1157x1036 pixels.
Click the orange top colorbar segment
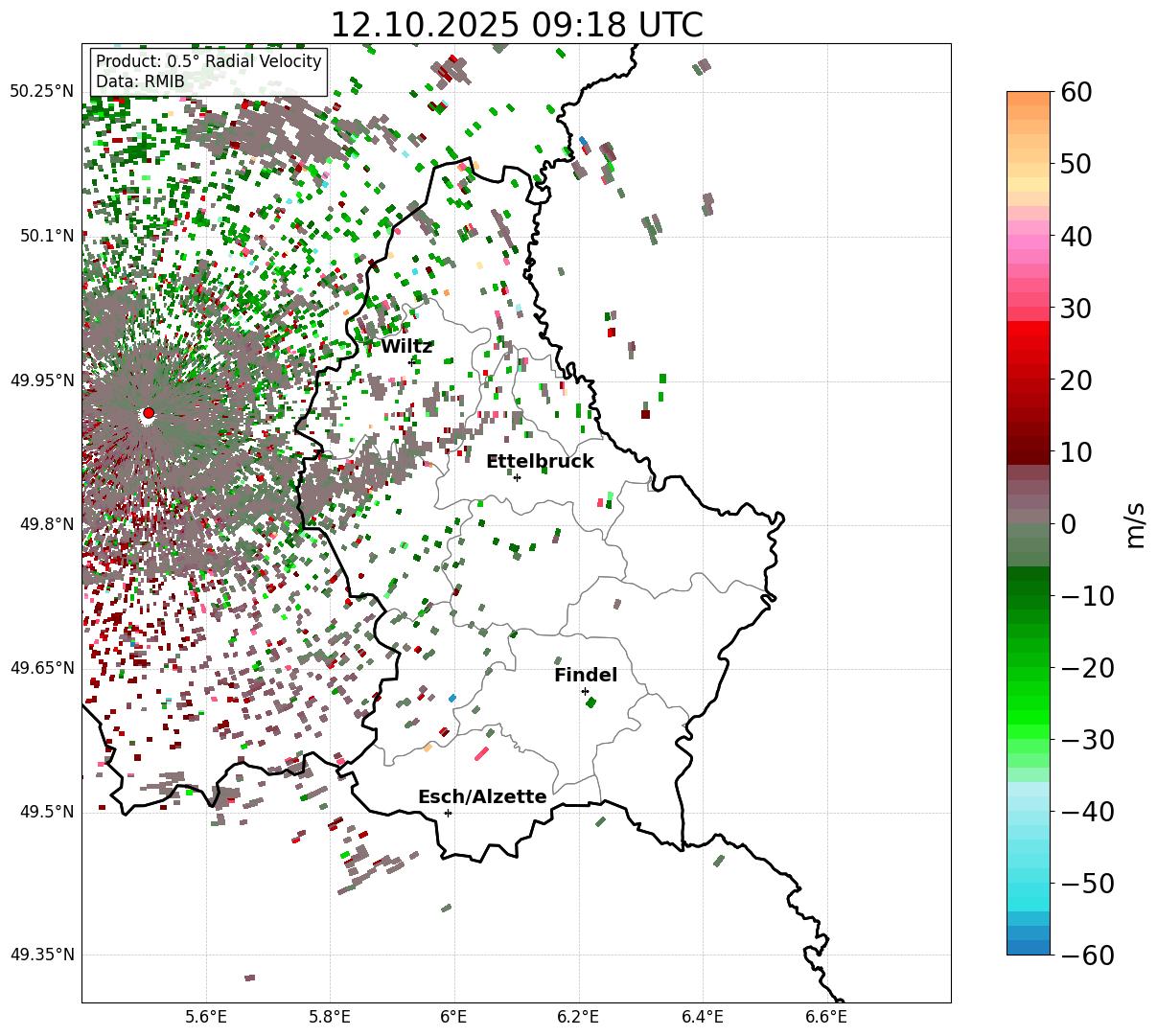(x=1029, y=99)
